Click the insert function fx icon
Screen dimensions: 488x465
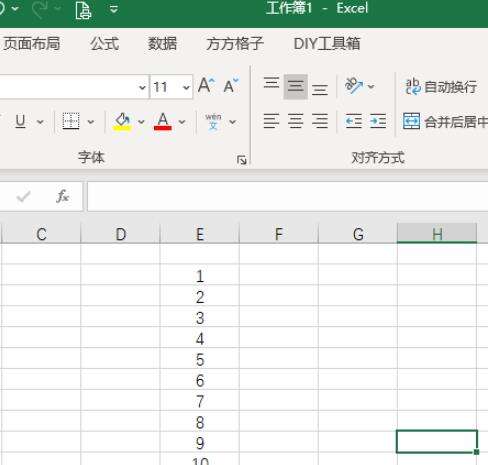click(62, 196)
